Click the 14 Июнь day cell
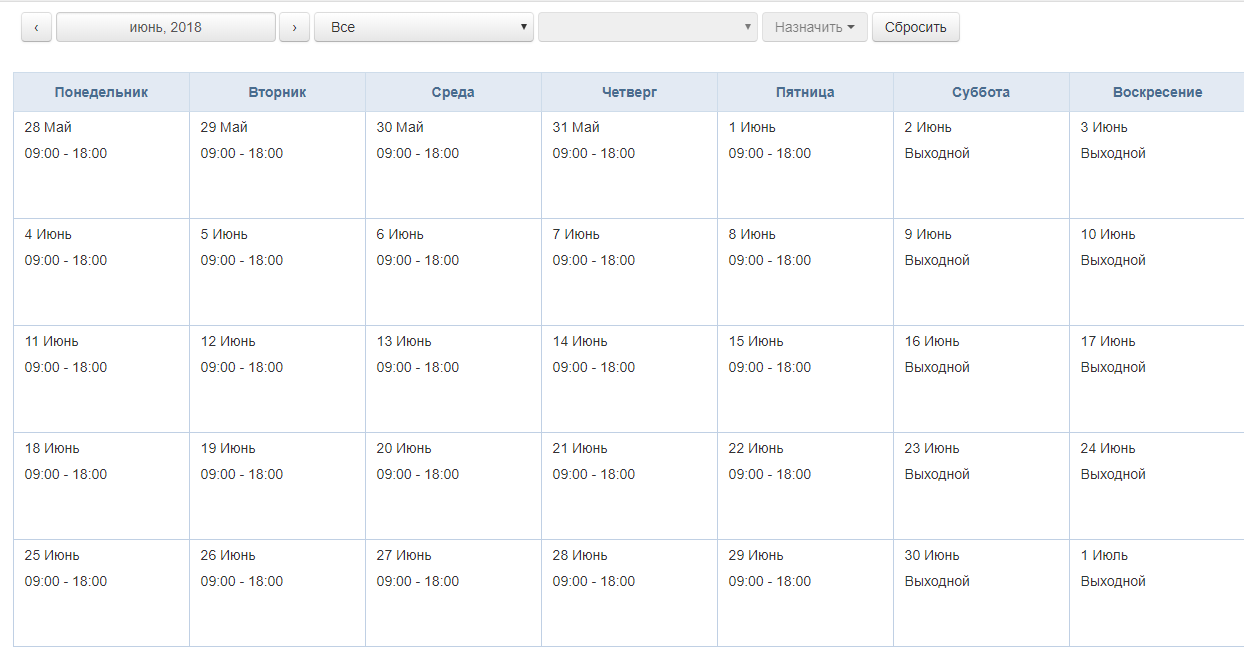Screen dimensions: 1244x669 pyautogui.click(x=629, y=378)
